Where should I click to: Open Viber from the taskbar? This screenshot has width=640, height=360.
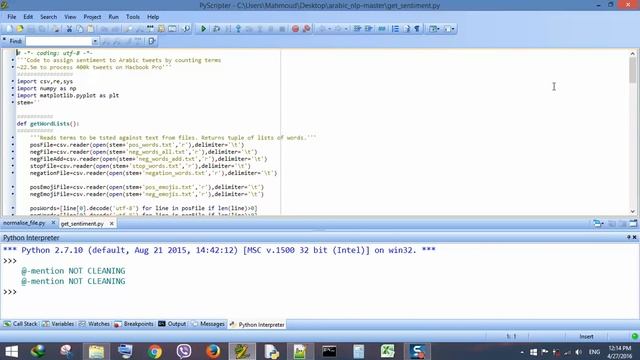pos(184,351)
